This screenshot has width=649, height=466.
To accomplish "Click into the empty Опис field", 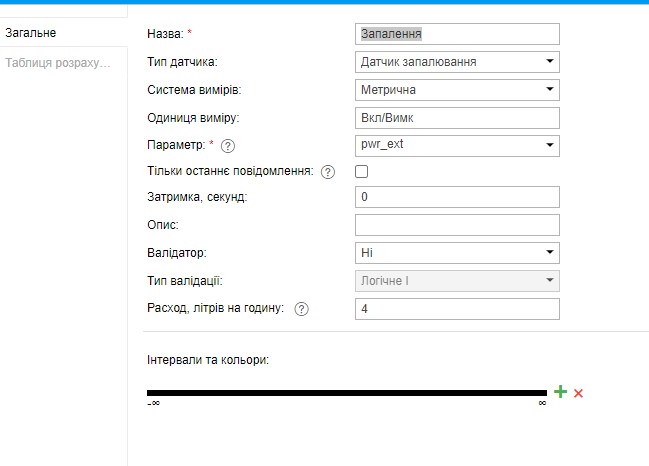I will tap(457, 225).
